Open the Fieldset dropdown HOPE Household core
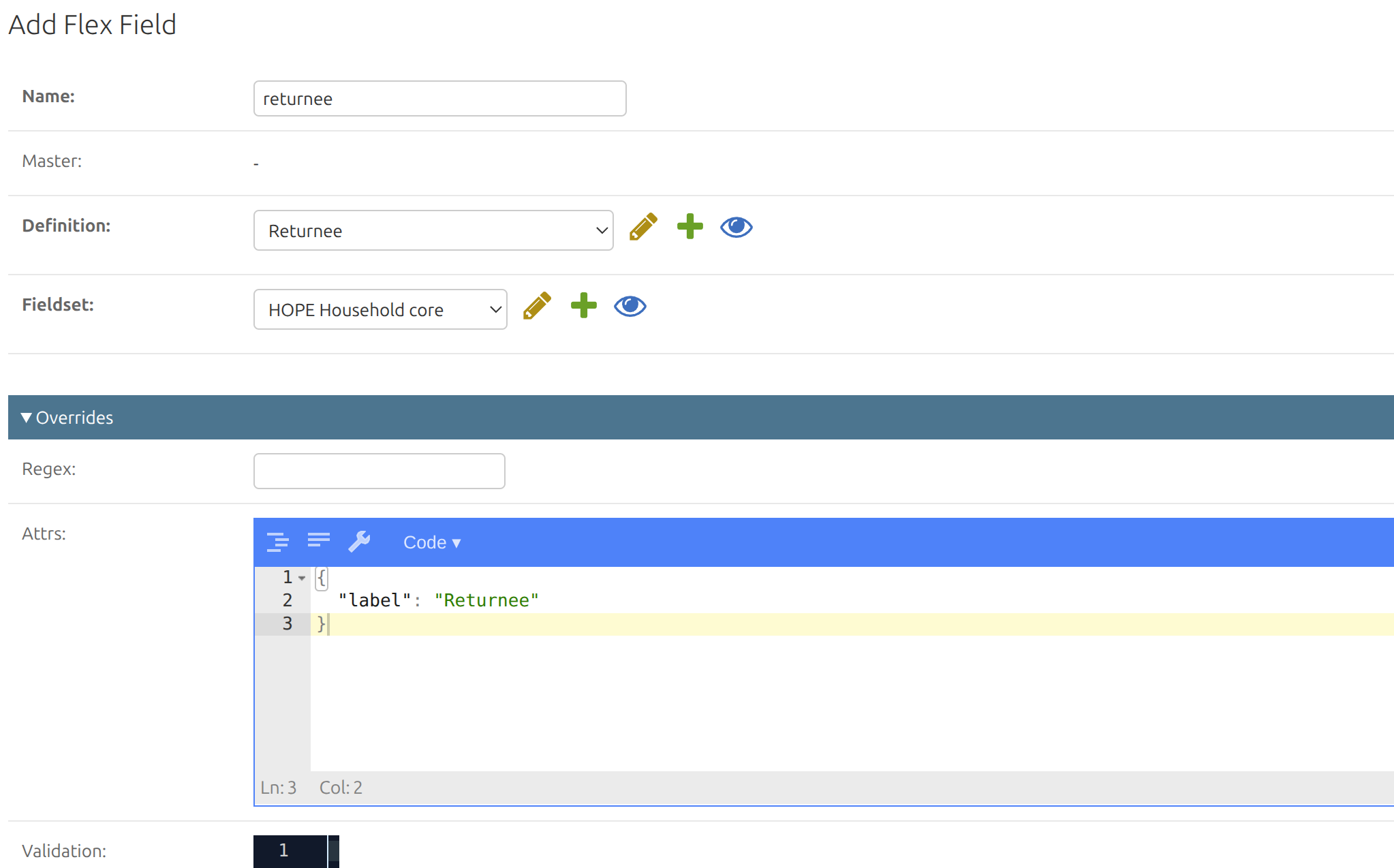 point(380,309)
